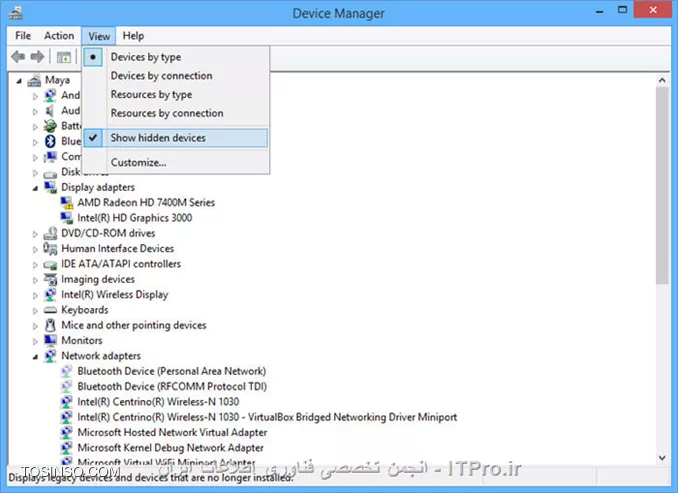Screen dimensions: 678x493
Task: Click the Properties pane toolbar icon
Action: (64, 57)
